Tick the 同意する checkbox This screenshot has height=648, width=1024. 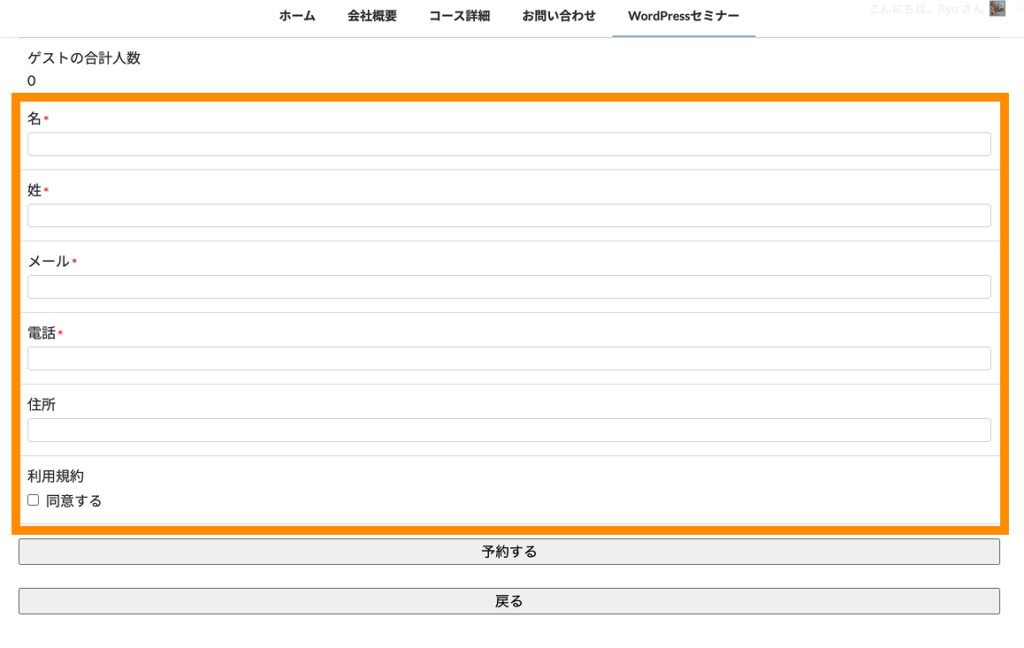[x=33, y=500]
